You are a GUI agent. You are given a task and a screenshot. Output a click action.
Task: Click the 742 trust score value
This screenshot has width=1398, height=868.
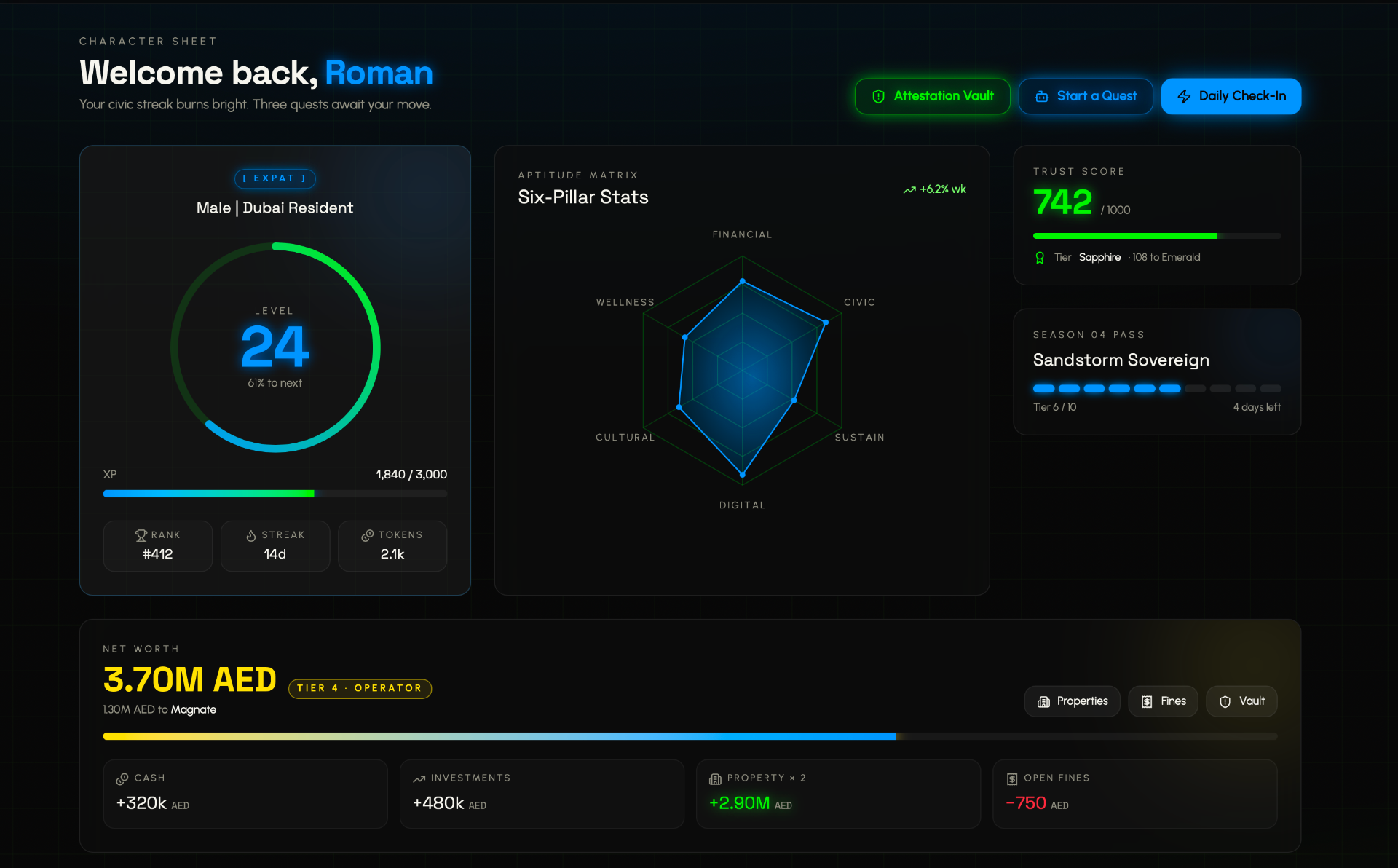(x=1063, y=202)
